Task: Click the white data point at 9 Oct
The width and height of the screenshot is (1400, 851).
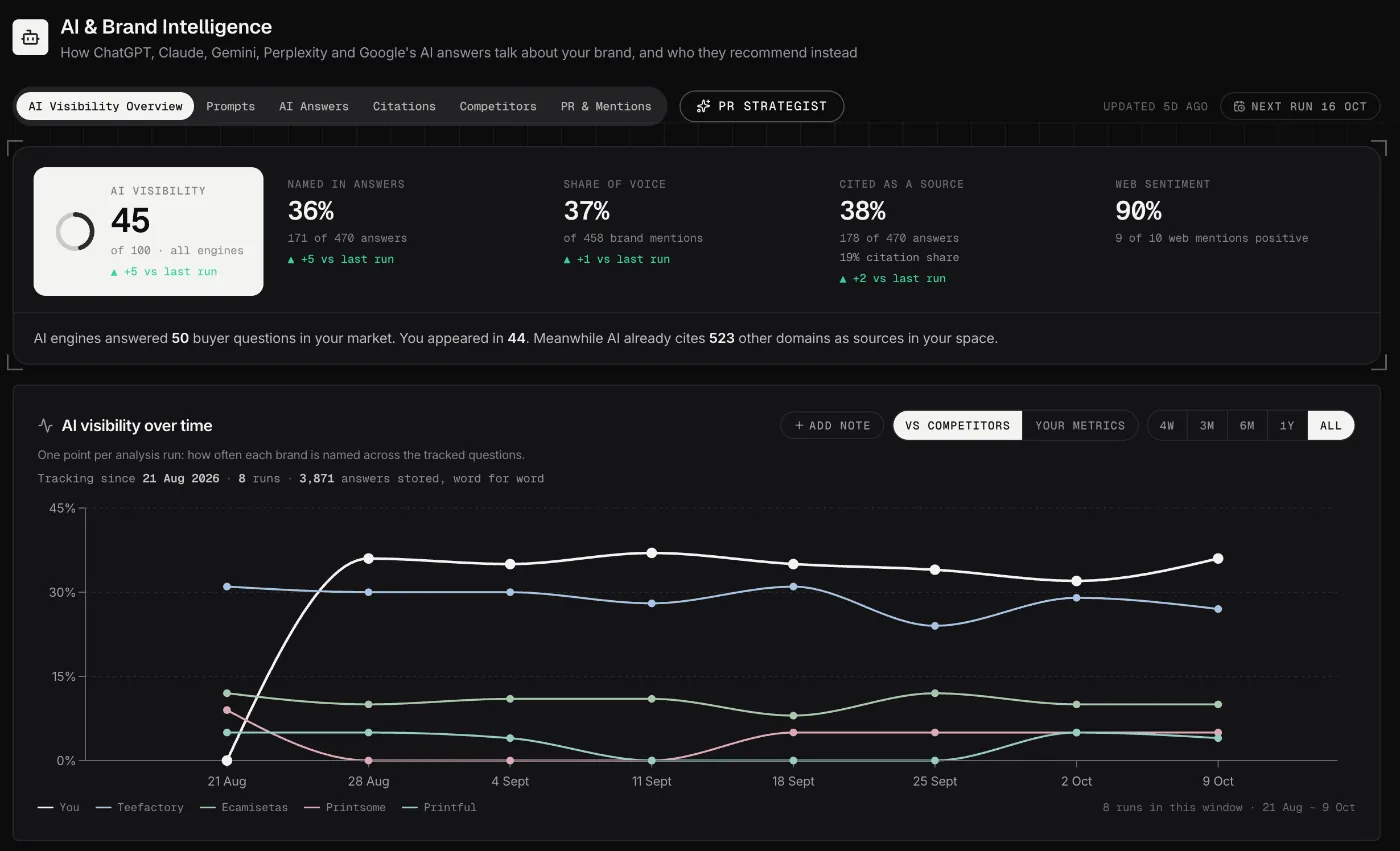Action: tap(1218, 558)
